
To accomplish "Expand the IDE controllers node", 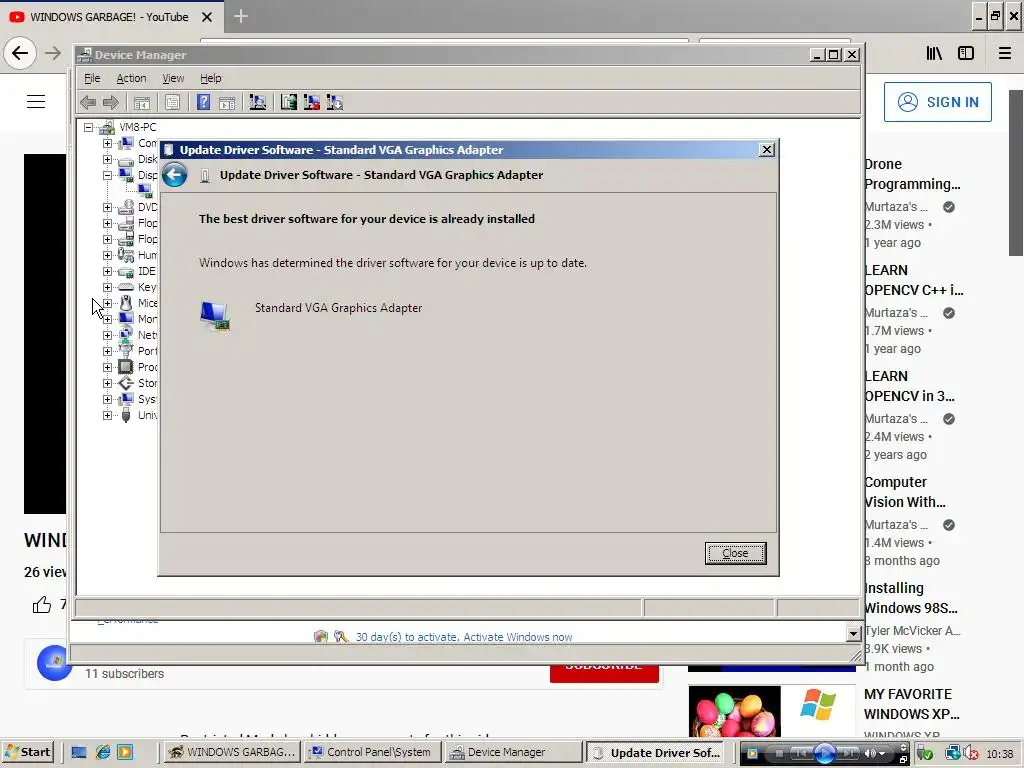I will pyautogui.click(x=107, y=271).
